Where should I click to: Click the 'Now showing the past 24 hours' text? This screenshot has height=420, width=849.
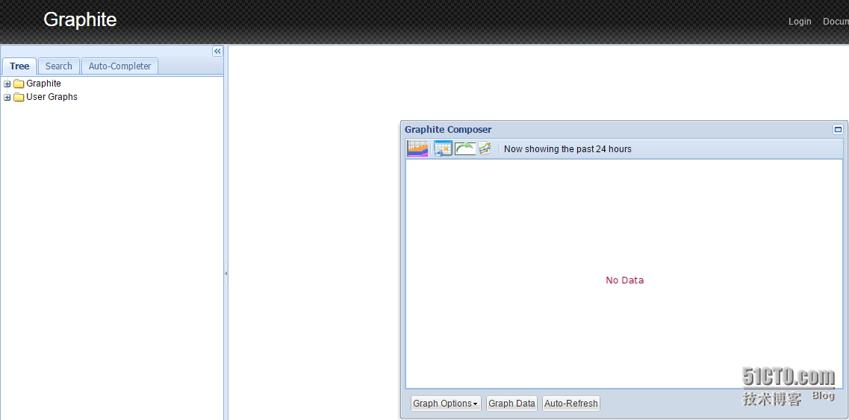(x=567, y=149)
